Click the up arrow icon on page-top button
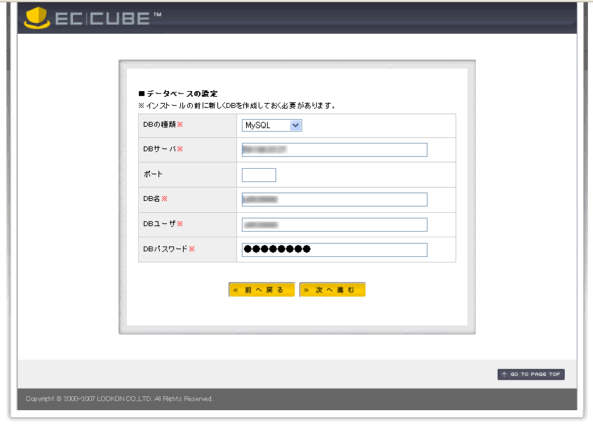 click(504, 374)
